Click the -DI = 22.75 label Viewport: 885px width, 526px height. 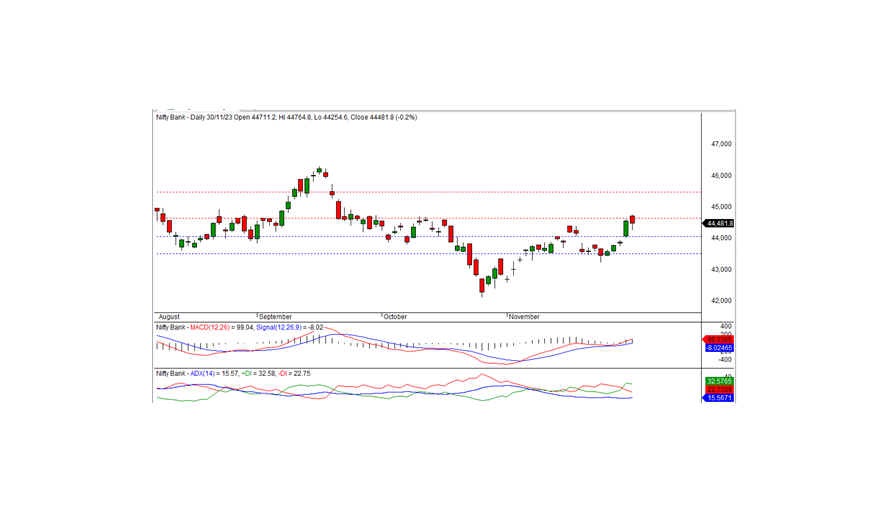(x=293, y=374)
